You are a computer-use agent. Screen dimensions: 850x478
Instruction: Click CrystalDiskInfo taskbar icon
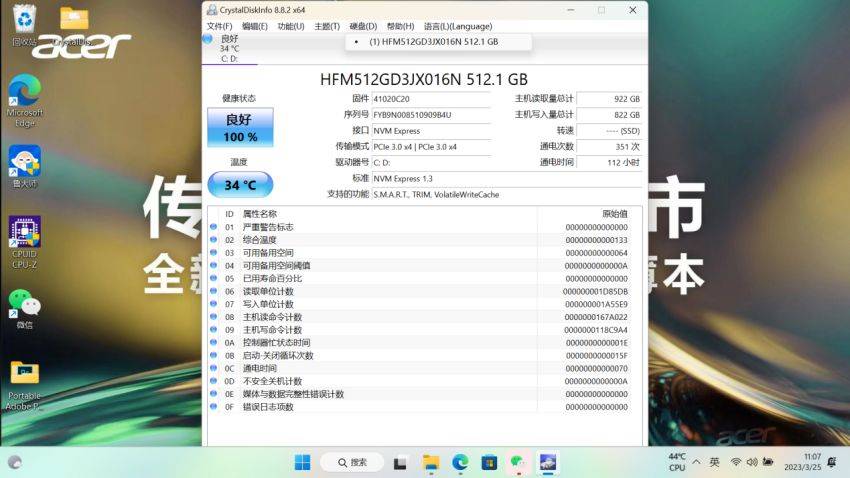[x=548, y=462]
